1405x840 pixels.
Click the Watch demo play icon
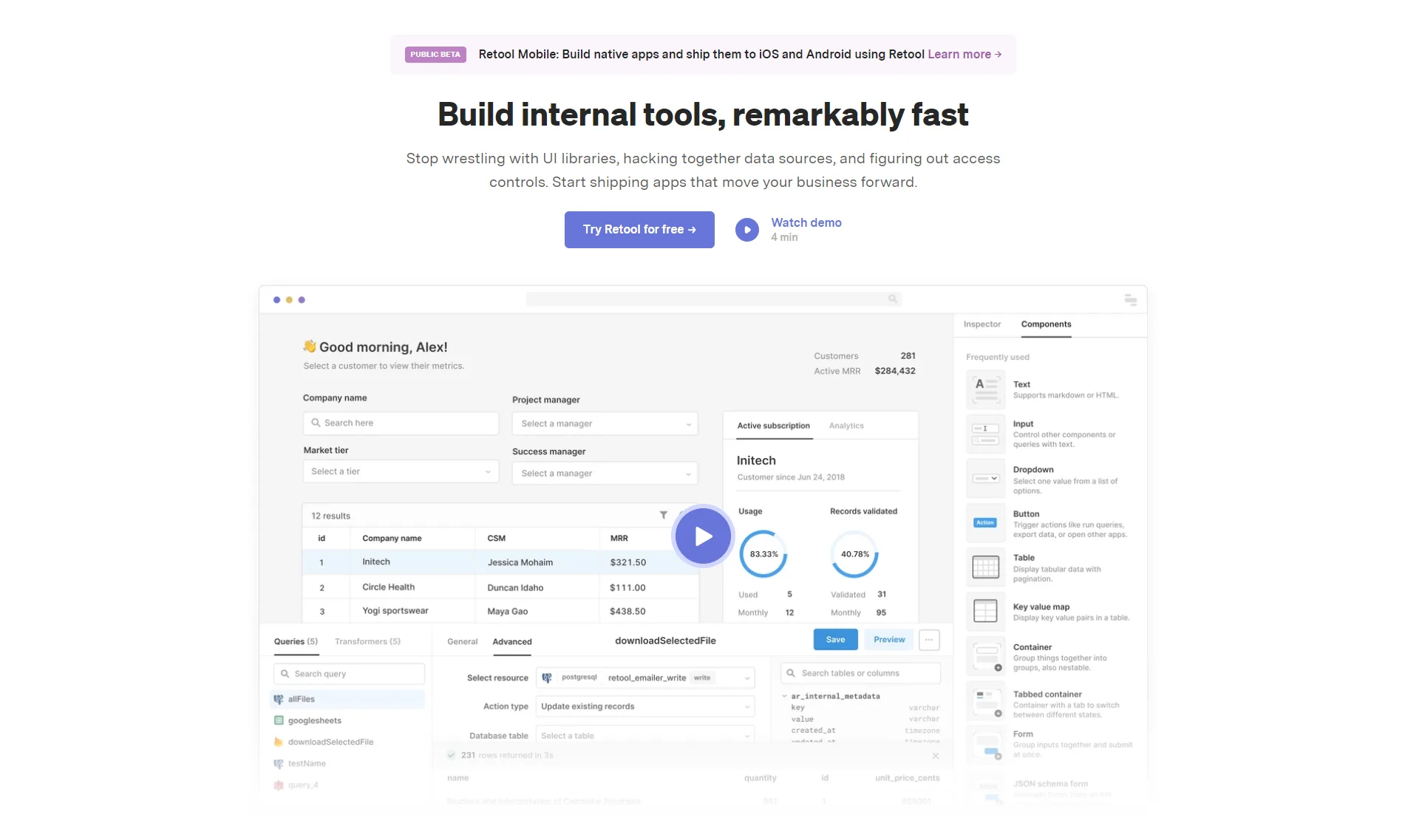746,230
